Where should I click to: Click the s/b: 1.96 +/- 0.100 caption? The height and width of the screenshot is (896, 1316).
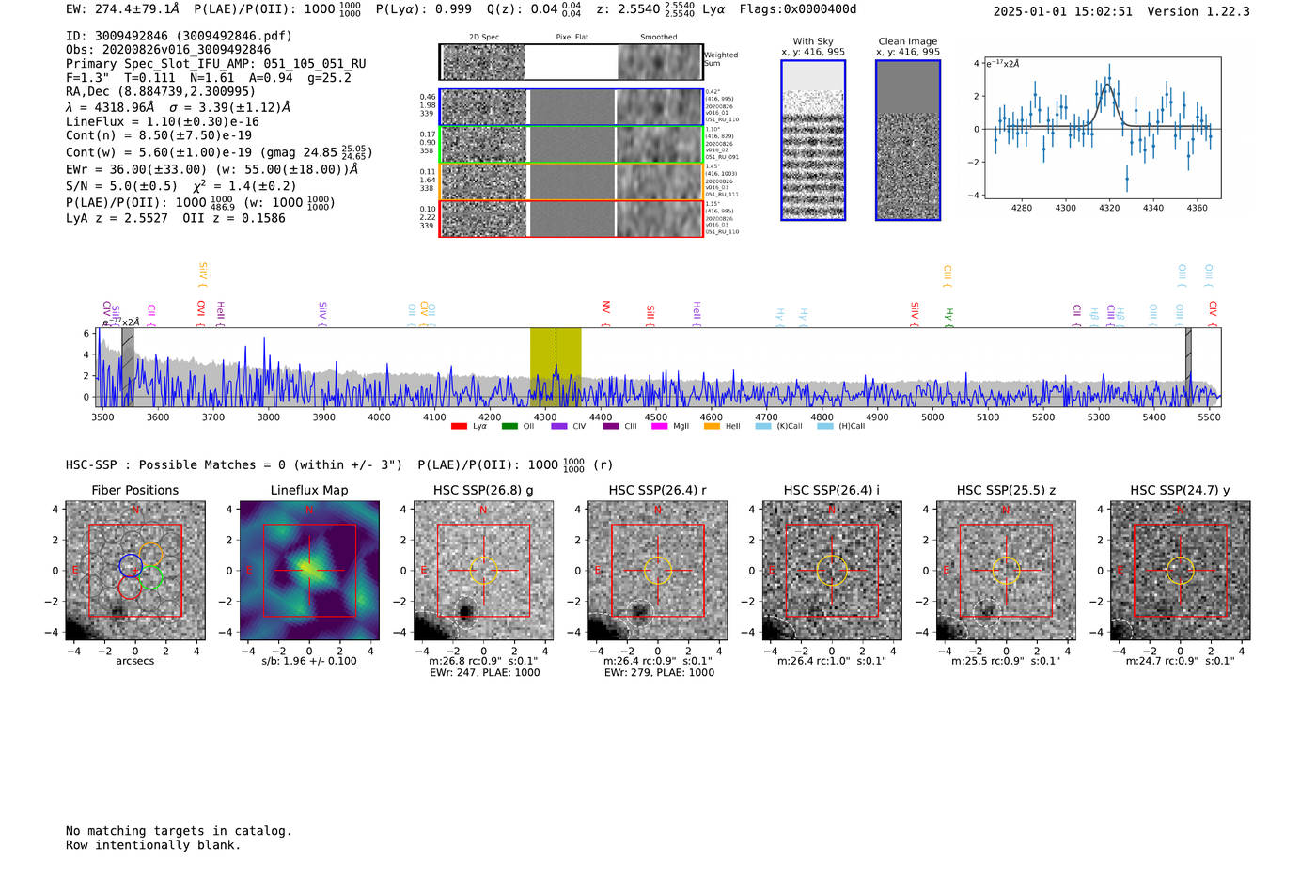309,661
